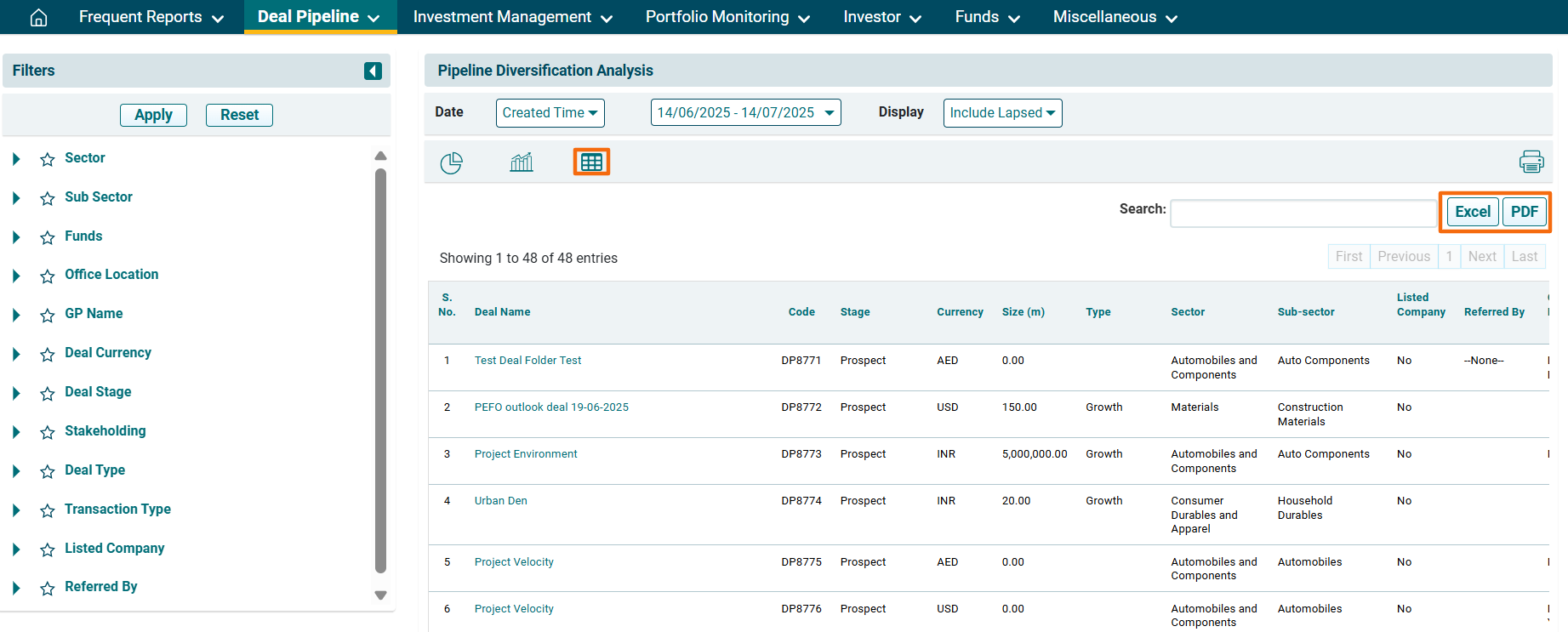This screenshot has width=1568, height=632.
Task: Open the Created Time dropdown
Action: click(550, 112)
